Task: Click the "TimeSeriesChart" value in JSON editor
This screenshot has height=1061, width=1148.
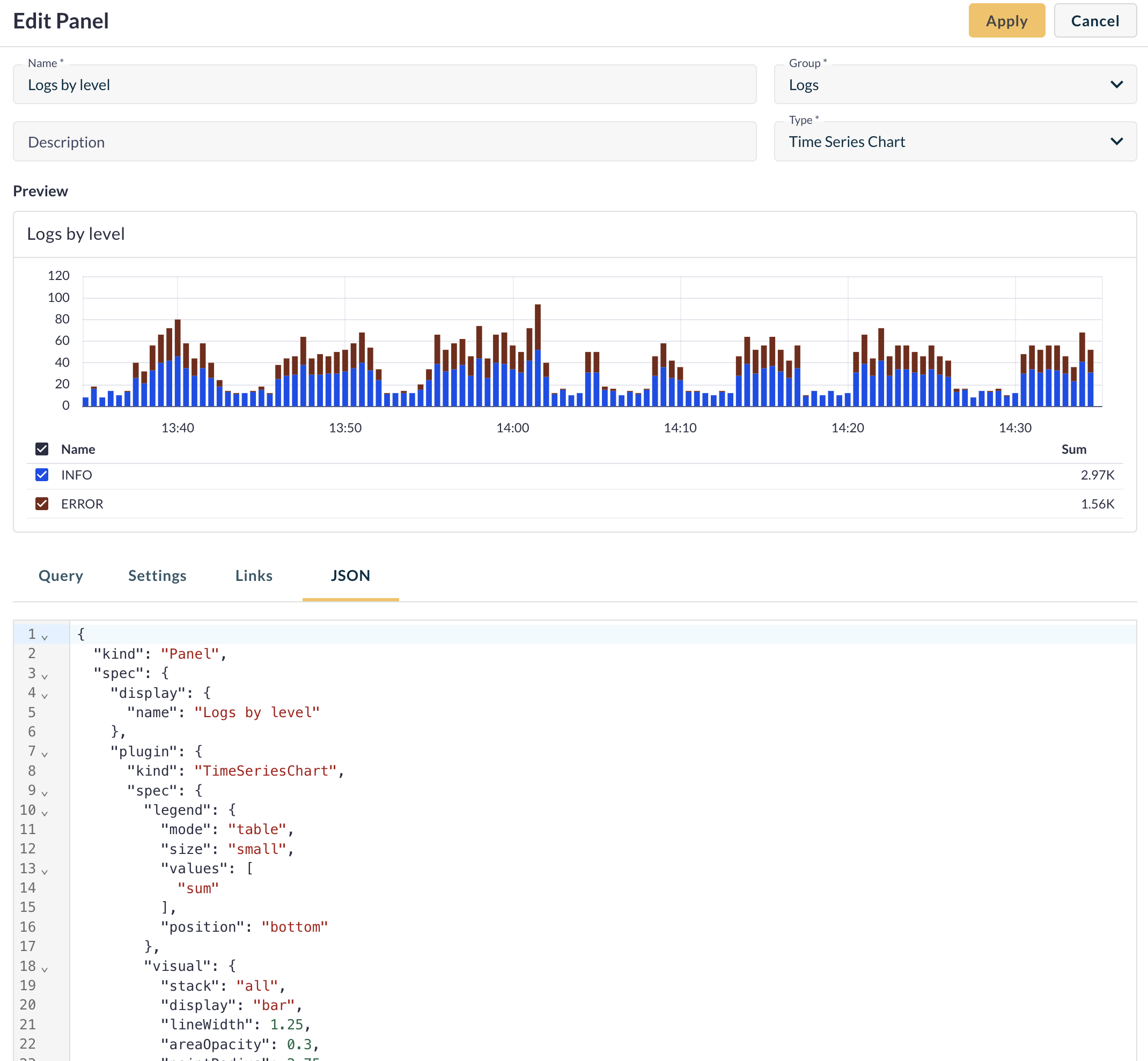Action: click(x=266, y=770)
